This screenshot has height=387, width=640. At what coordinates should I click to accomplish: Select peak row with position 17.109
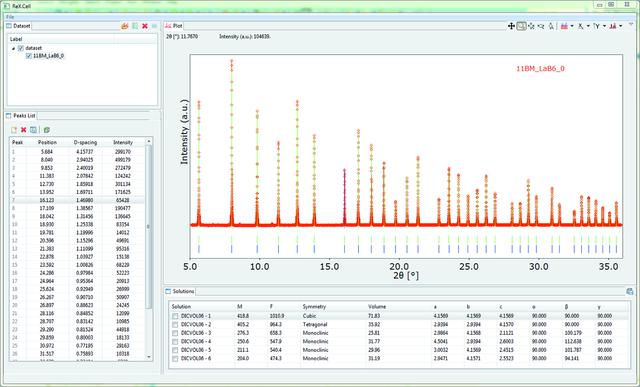point(77,208)
